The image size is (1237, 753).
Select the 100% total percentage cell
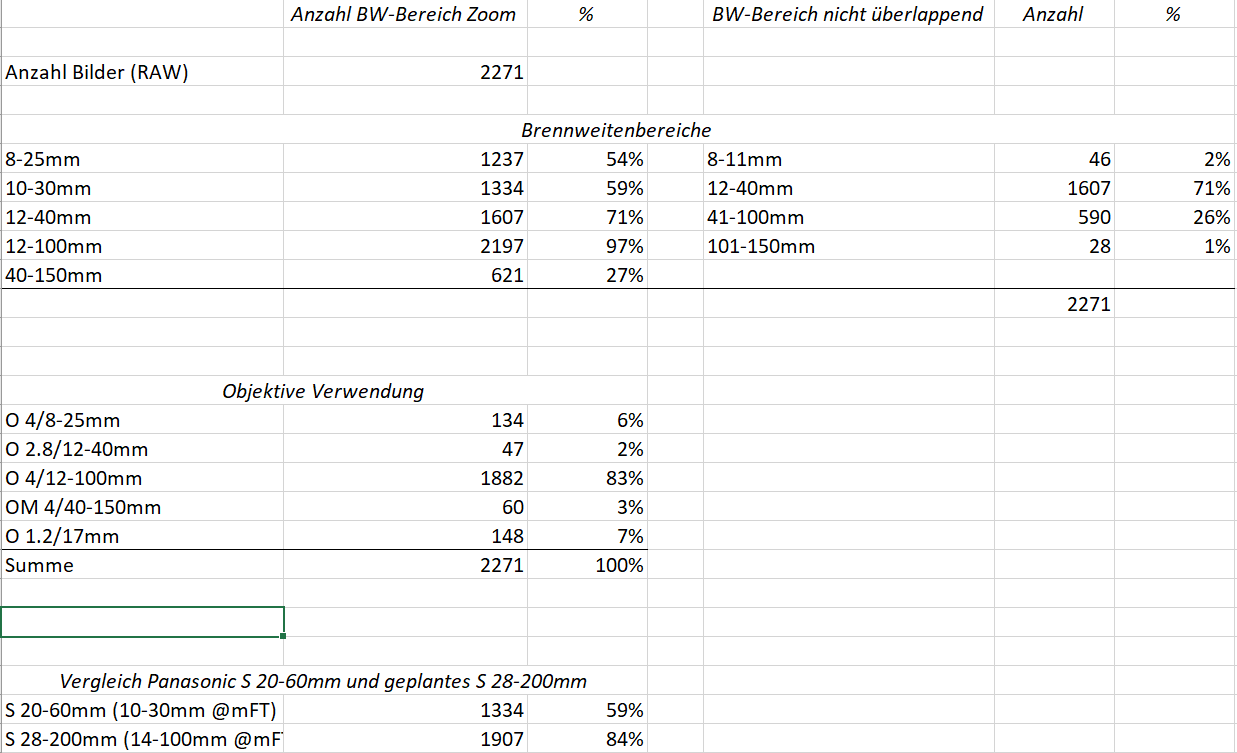(x=620, y=565)
